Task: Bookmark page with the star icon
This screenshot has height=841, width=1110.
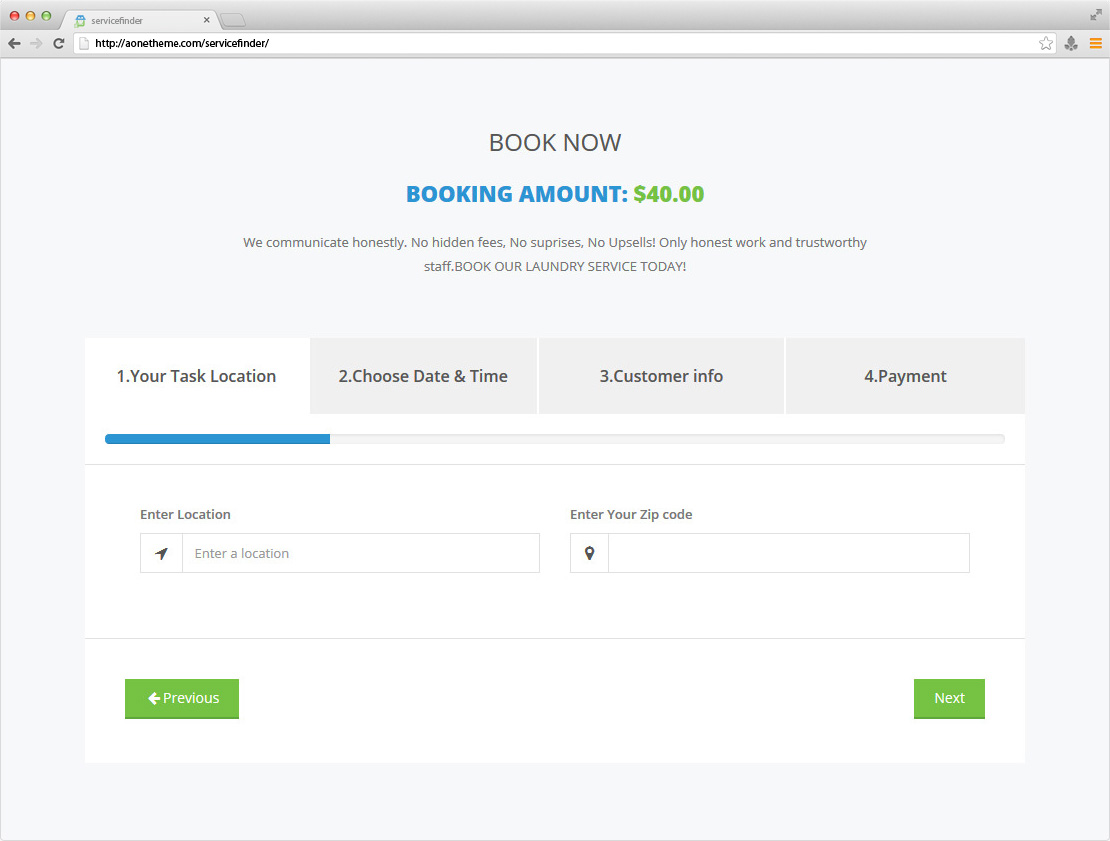Action: click(x=1046, y=43)
